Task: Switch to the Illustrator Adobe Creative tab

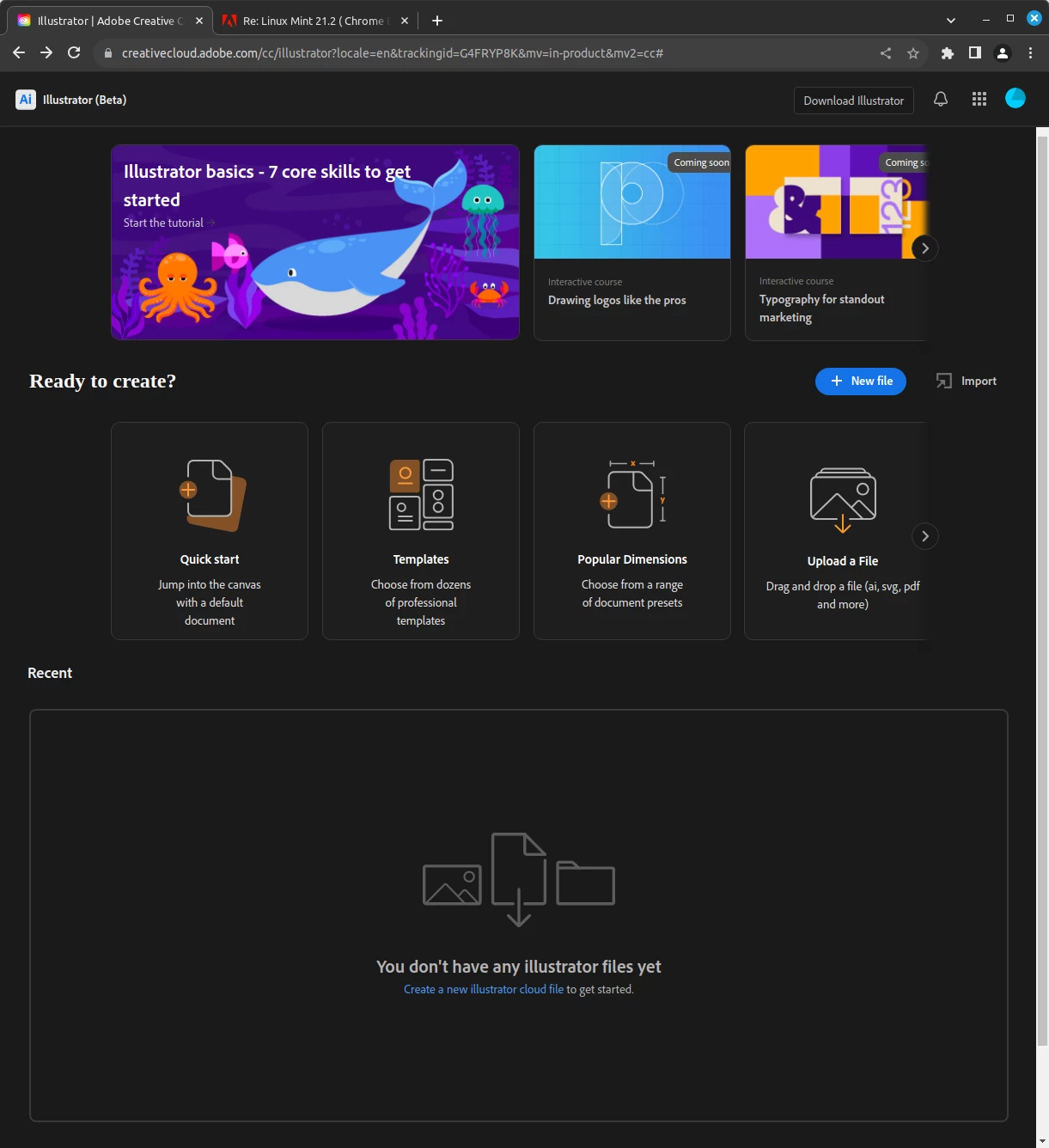Action: [x=110, y=21]
